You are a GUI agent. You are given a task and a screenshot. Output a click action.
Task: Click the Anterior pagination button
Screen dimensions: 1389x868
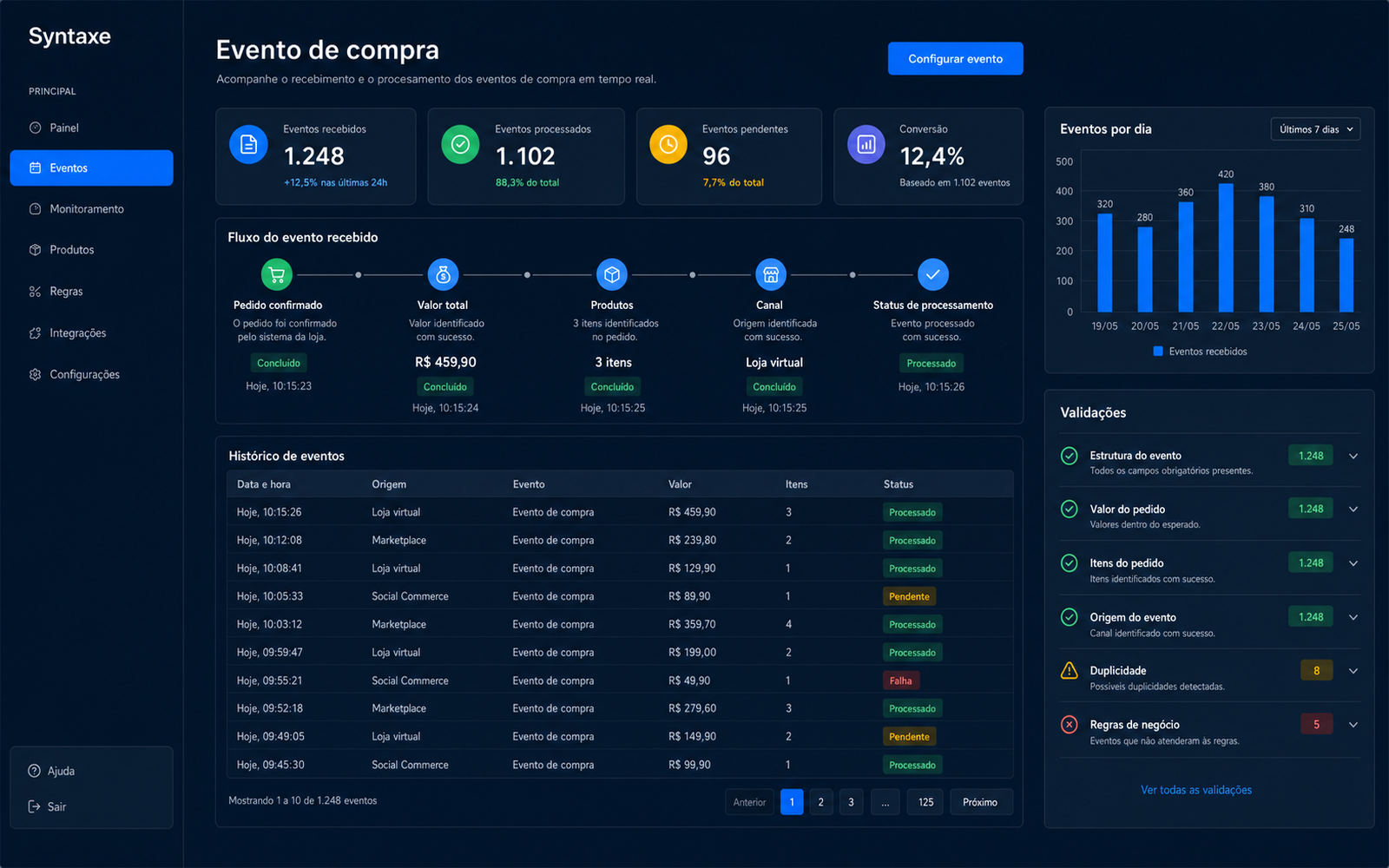tap(749, 802)
